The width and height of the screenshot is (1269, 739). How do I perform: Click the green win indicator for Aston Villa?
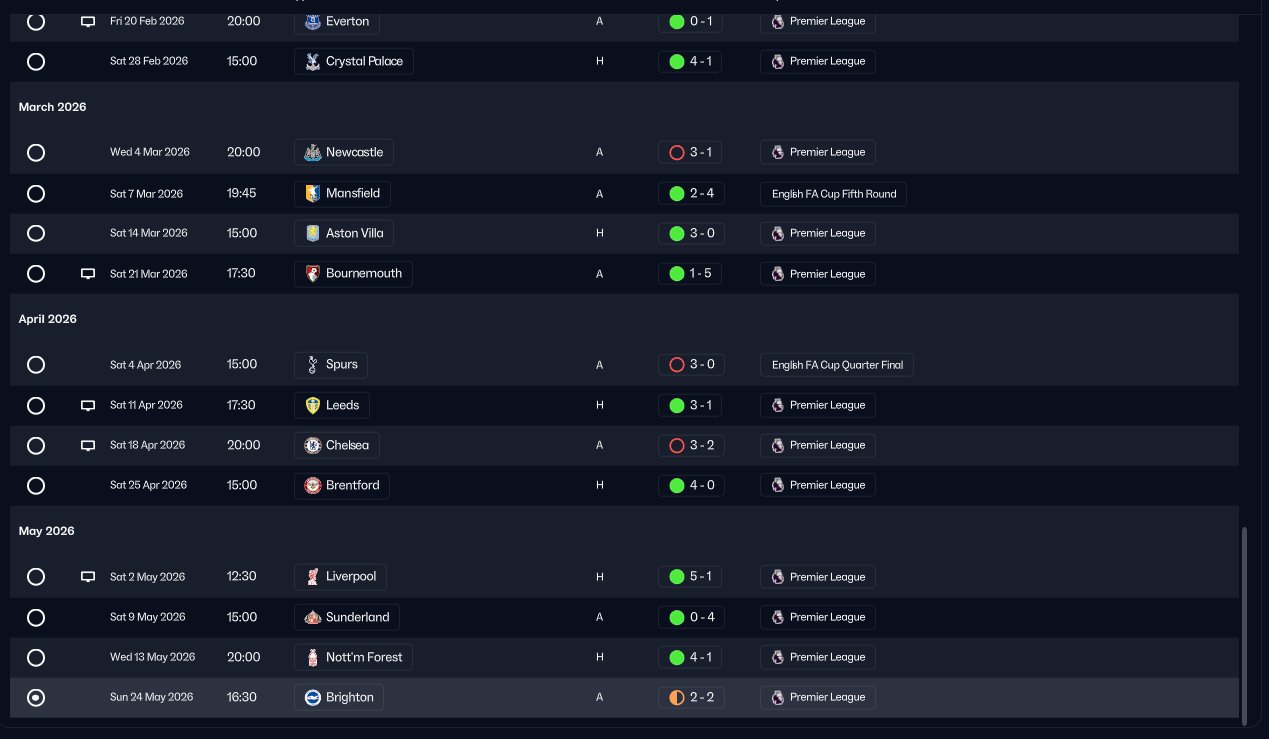[x=677, y=233]
